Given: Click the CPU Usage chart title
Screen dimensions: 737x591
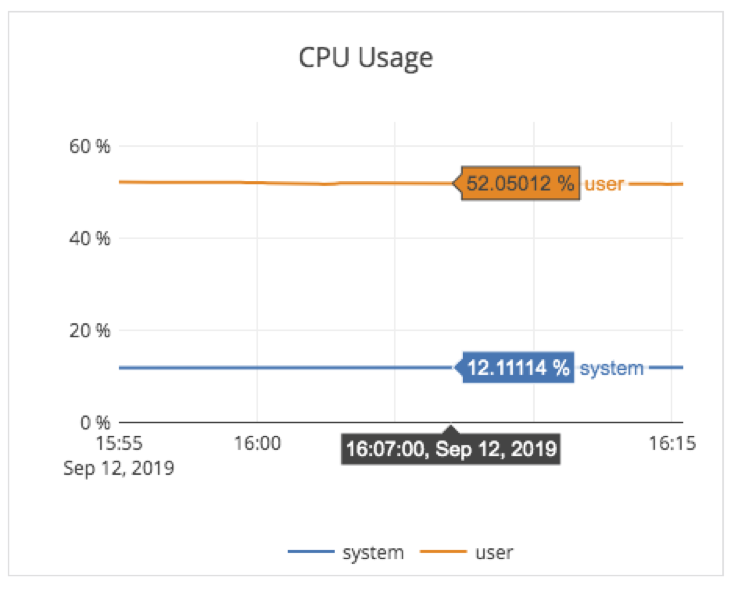Looking at the screenshot, I should 366,58.
